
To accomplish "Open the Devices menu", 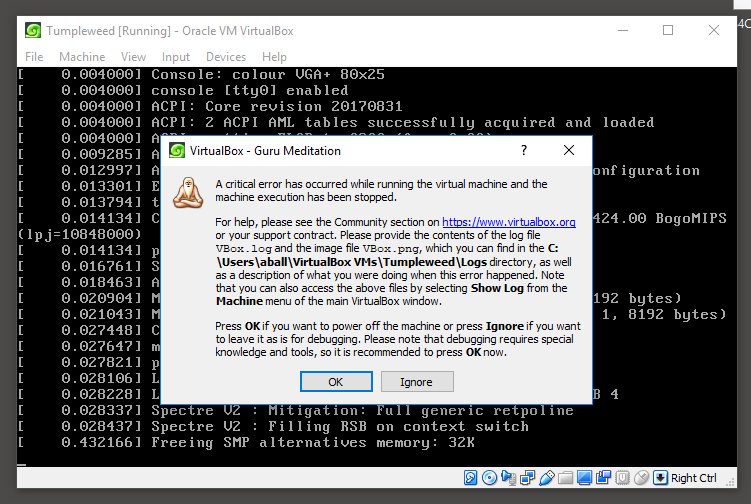I will pyautogui.click(x=226, y=57).
